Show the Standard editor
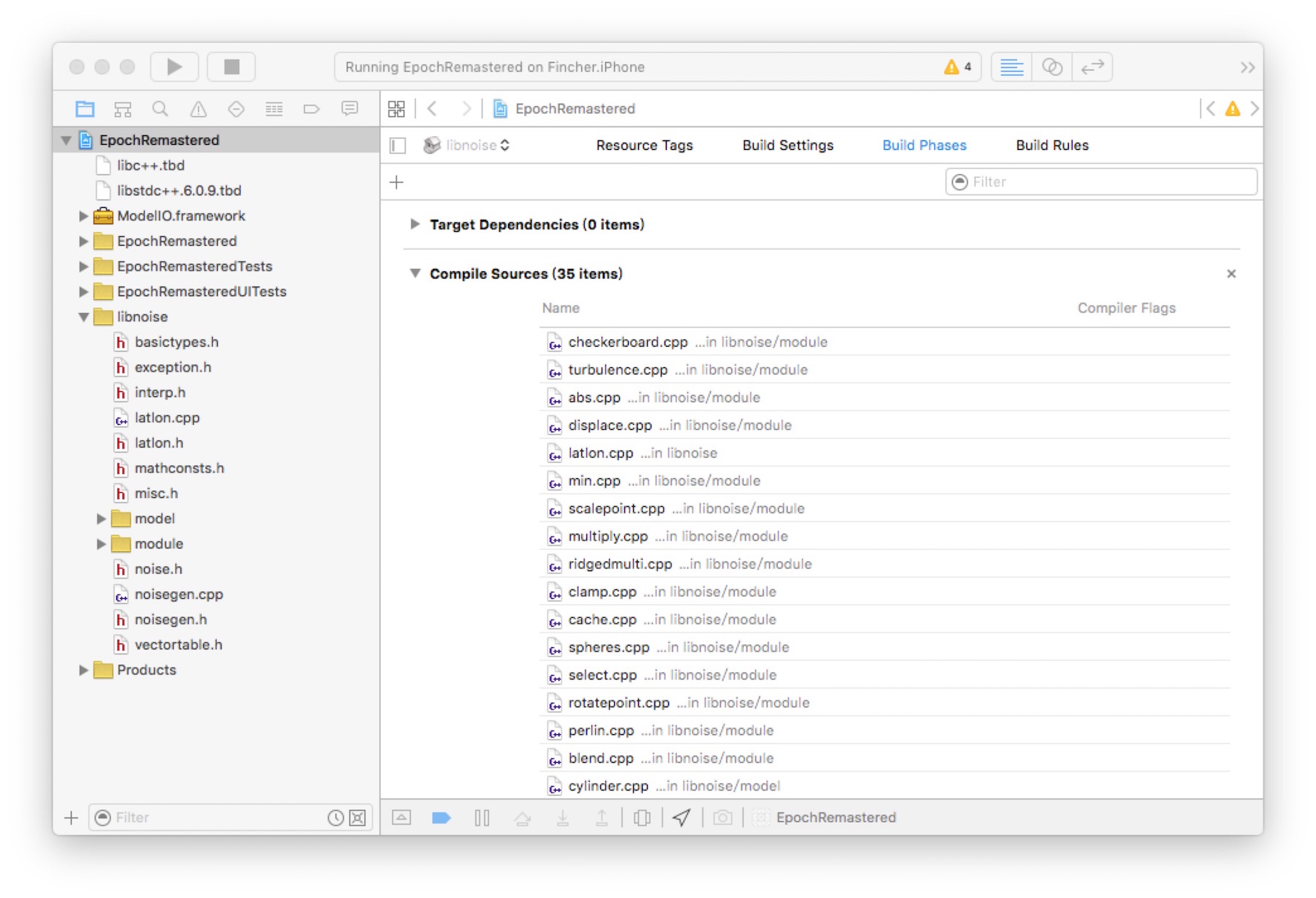The width and height of the screenshot is (1316, 898). pos(1011,67)
